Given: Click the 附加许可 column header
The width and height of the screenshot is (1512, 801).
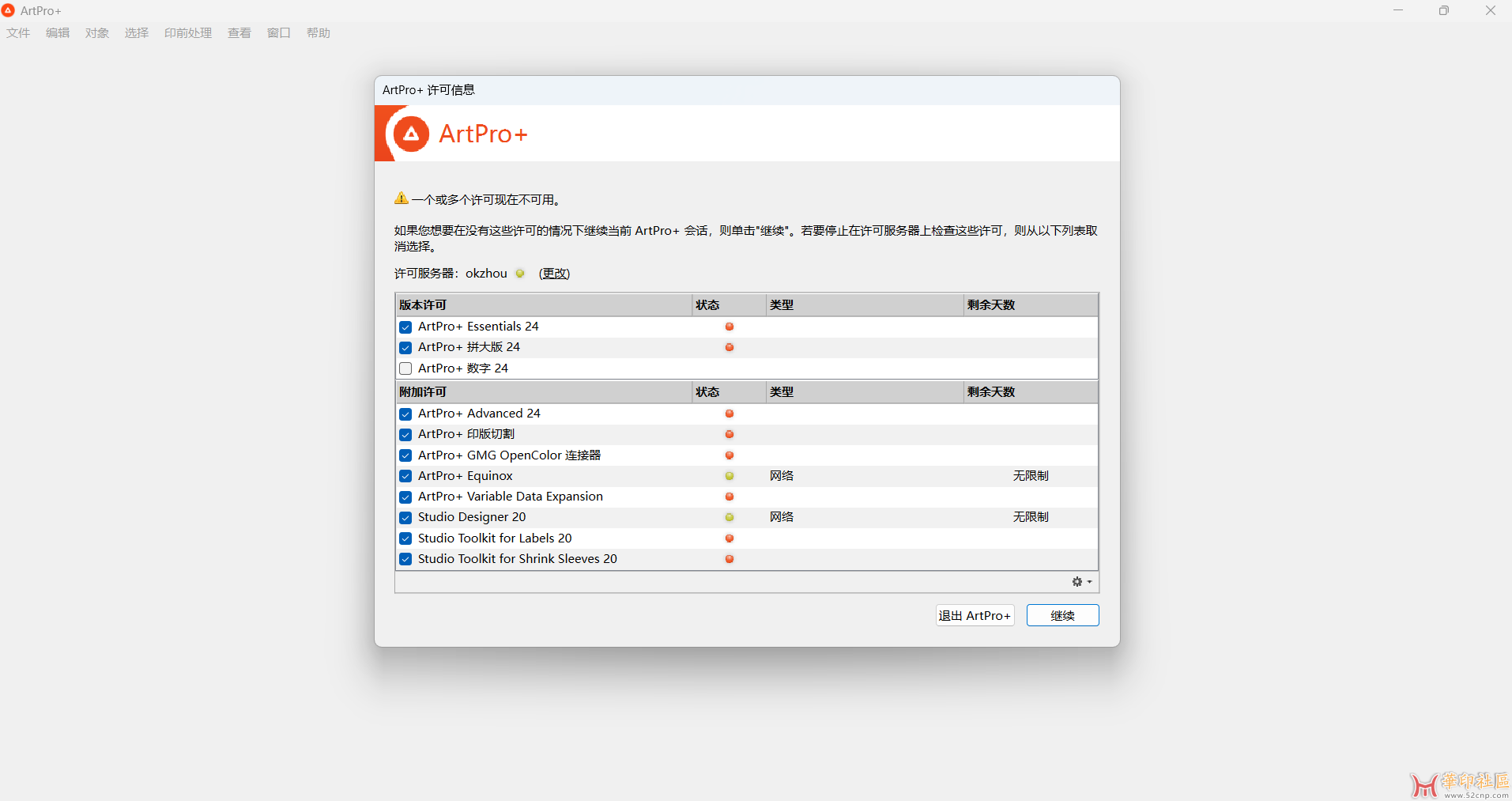Looking at the screenshot, I should click(x=544, y=391).
